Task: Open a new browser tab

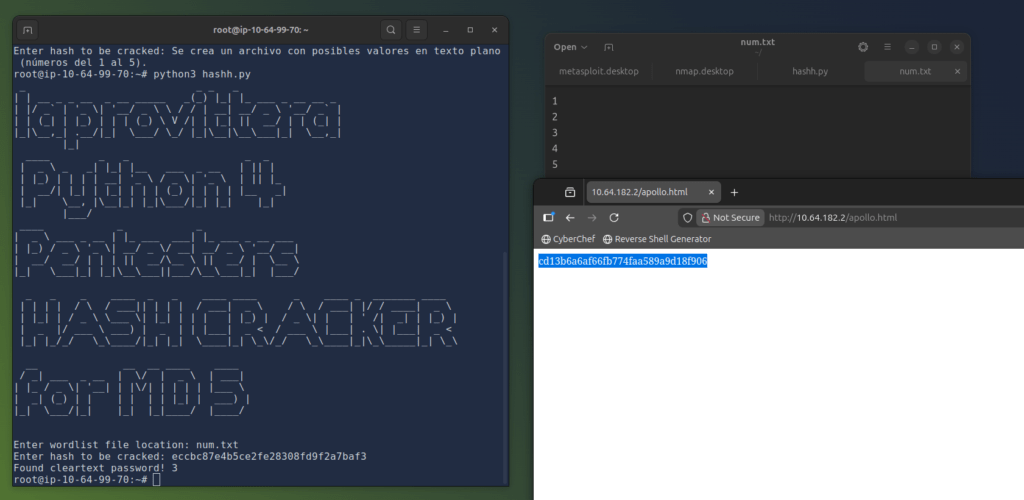Action: pos(734,193)
